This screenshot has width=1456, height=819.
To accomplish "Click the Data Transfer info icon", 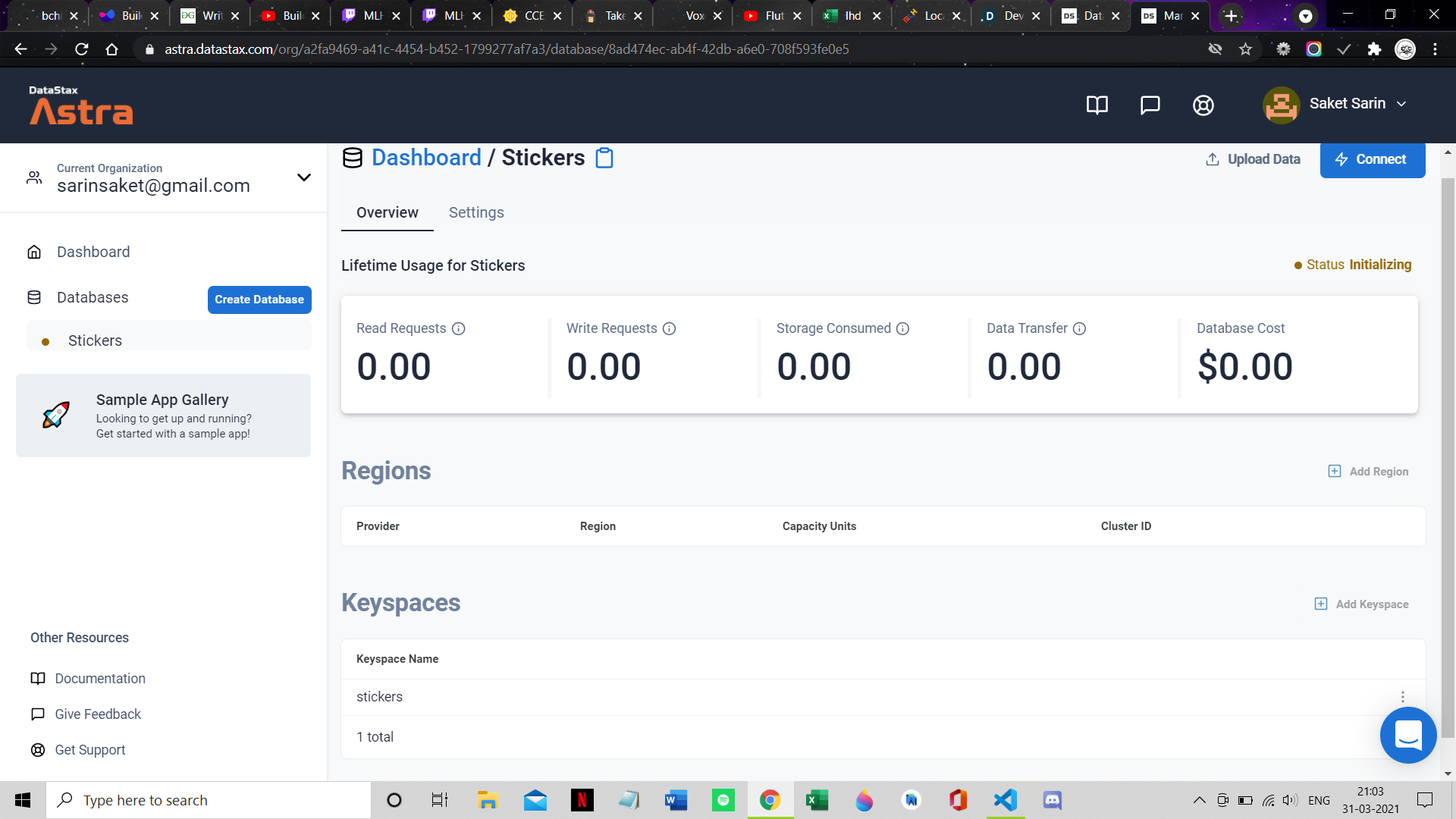I will [x=1079, y=328].
